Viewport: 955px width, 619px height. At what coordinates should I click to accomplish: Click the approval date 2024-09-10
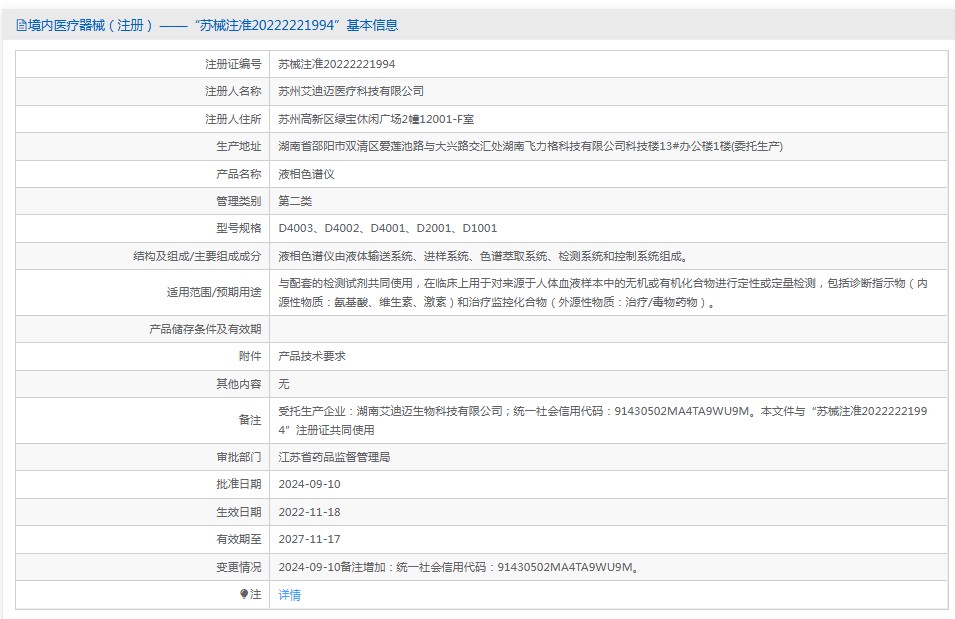tap(309, 484)
